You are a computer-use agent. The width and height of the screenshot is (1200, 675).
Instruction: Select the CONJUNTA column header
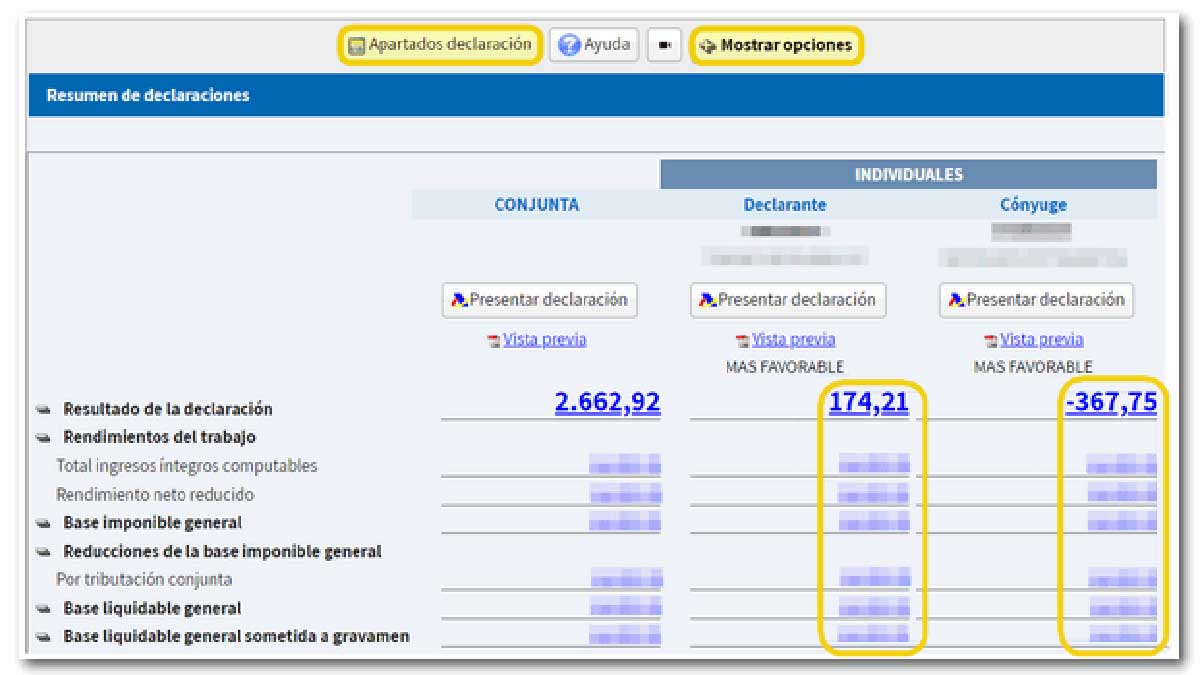pos(540,204)
